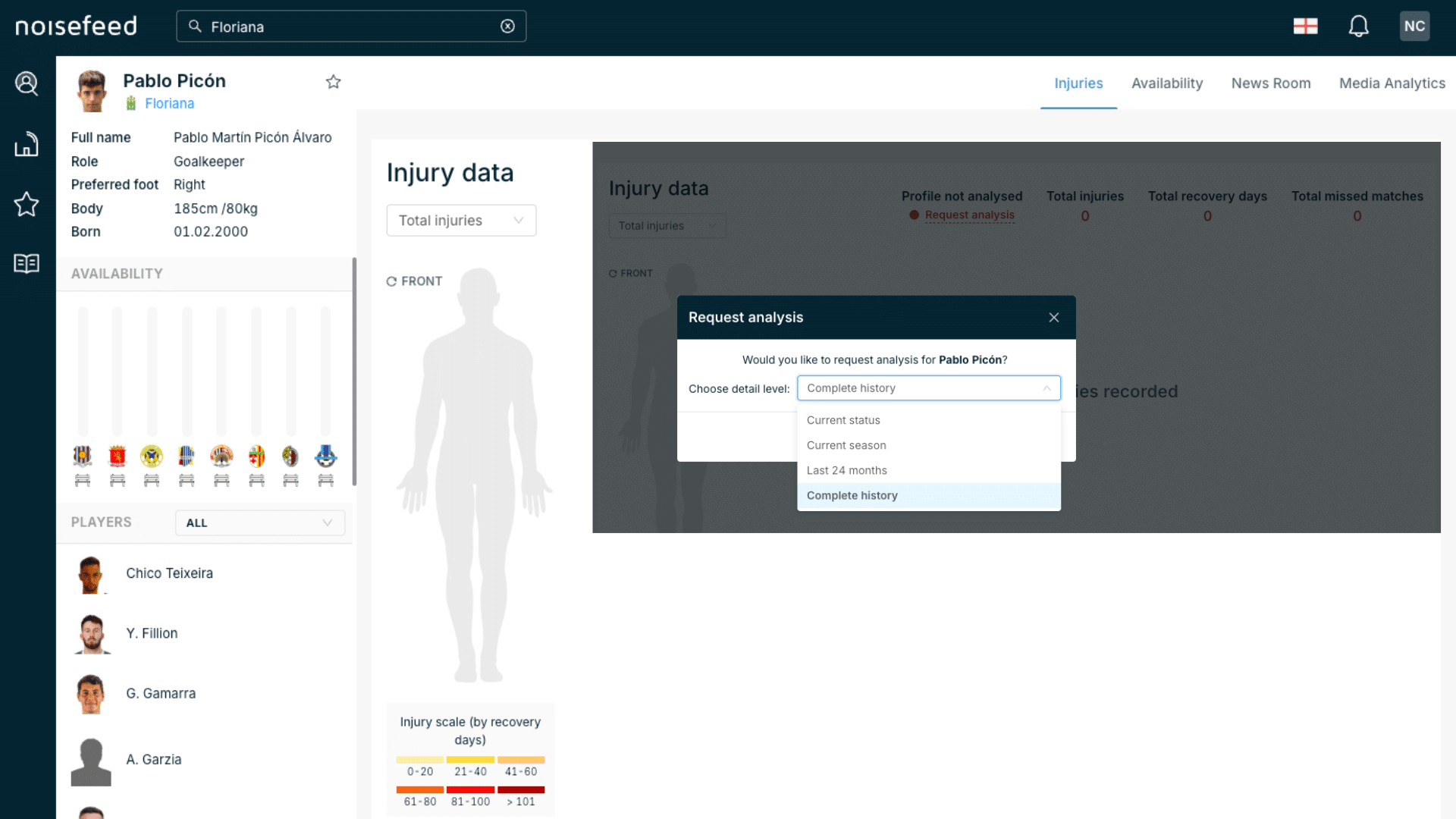This screenshot has width=1456, height=819.
Task: Click the 0-20 days injury scale swatch
Action: [419, 760]
